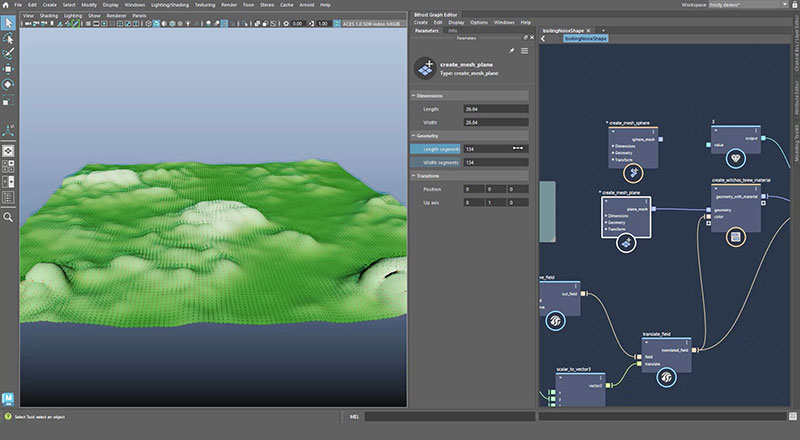Image resolution: width=800 pixels, height=440 pixels.
Task: Toggle the Geometry port on create_mesh_plane node
Action: click(x=606, y=223)
